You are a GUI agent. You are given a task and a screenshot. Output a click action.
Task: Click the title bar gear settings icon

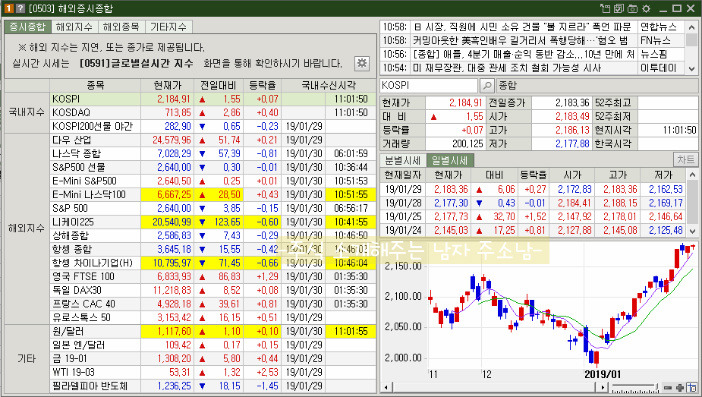[646, 8]
